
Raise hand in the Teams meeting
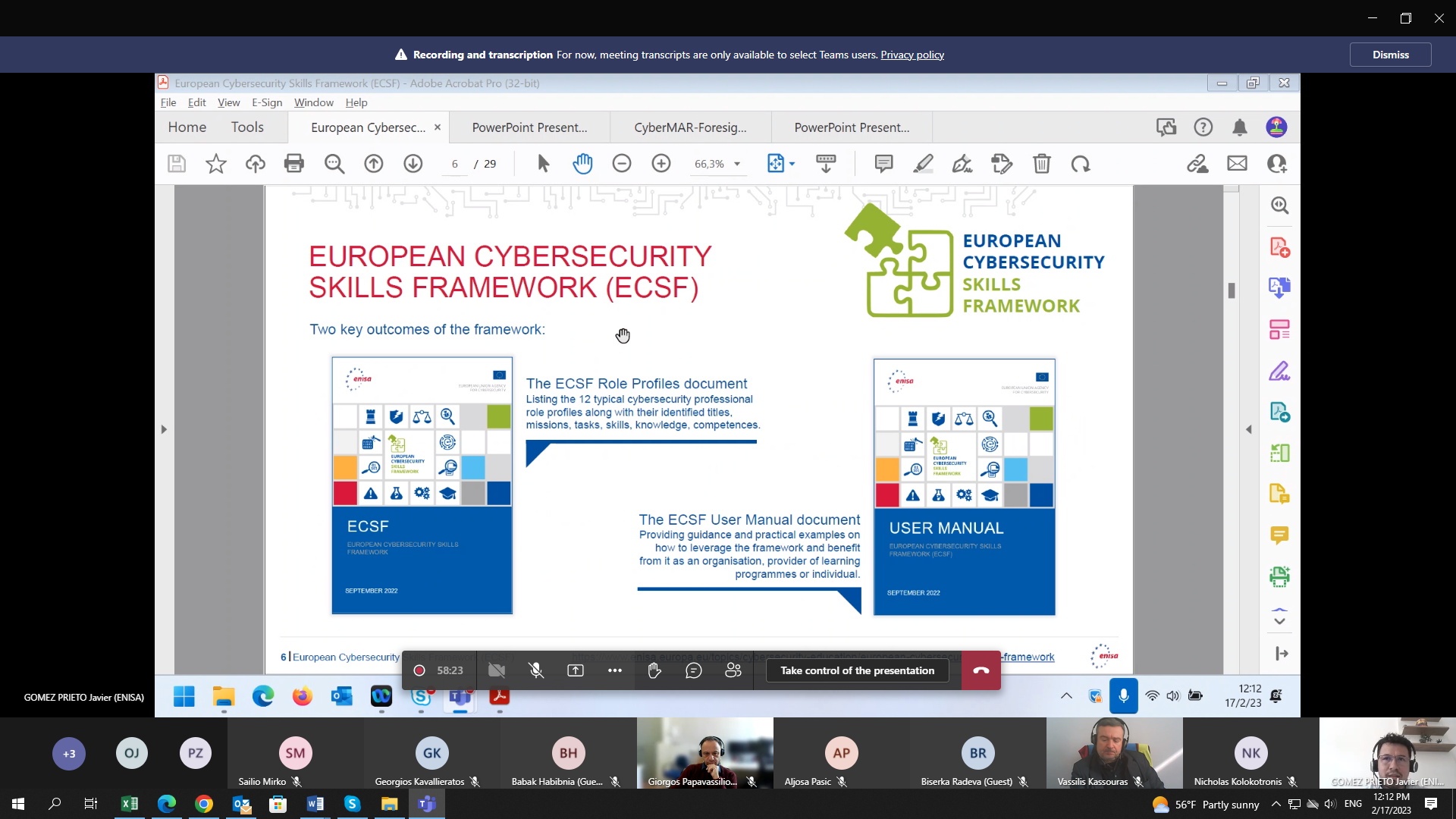pos(654,670)
